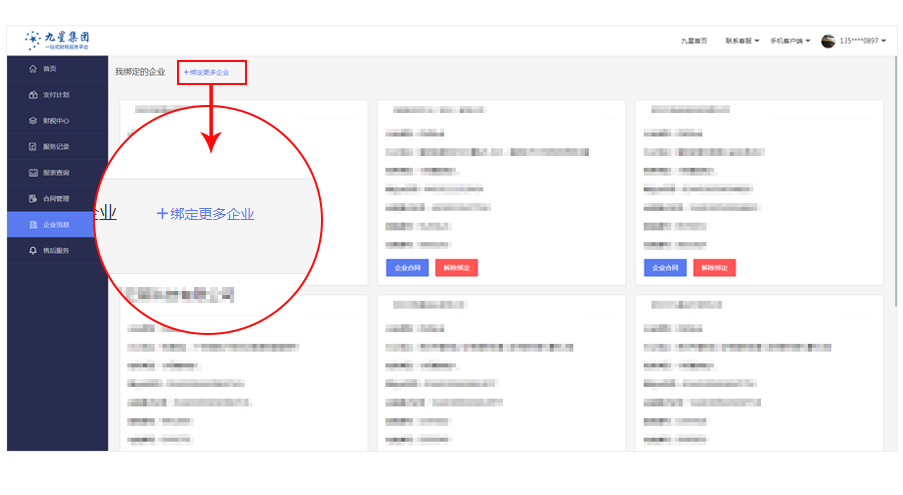
Task: Open 报表查询 using its sidebar icon
Action: (33, 173)
